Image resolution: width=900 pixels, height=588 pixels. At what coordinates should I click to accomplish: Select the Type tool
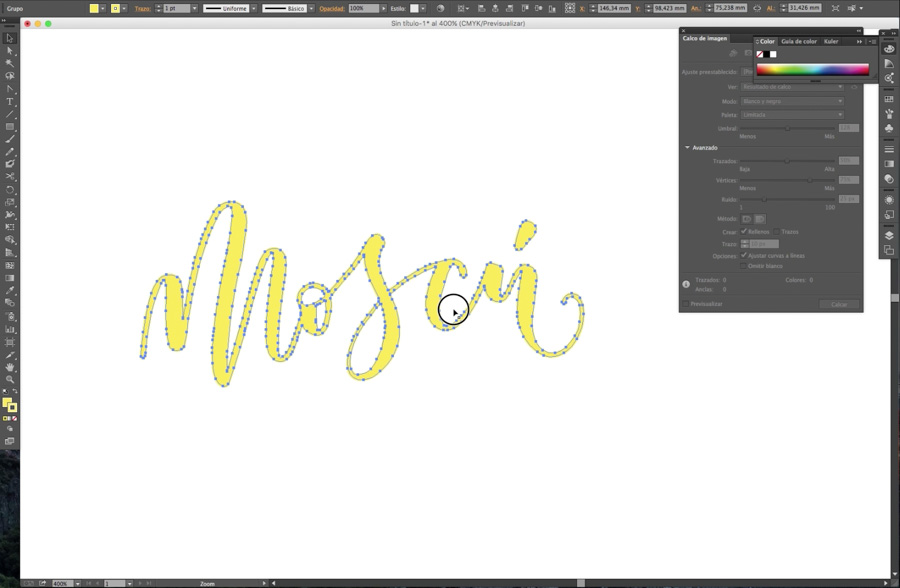pos(10,101)
